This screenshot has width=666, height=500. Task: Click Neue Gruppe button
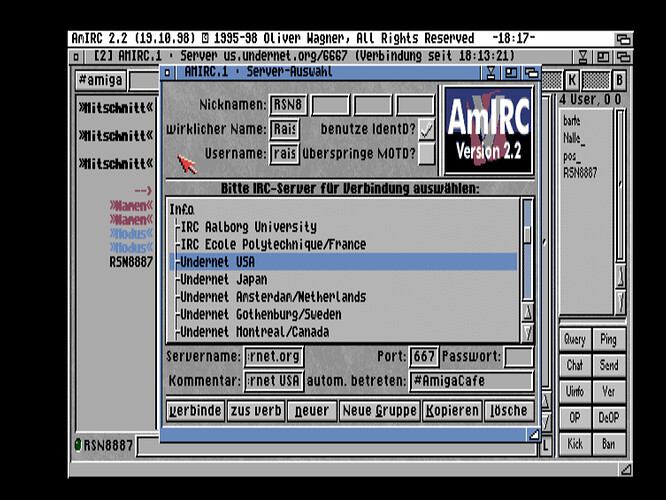tap(379, 410)
